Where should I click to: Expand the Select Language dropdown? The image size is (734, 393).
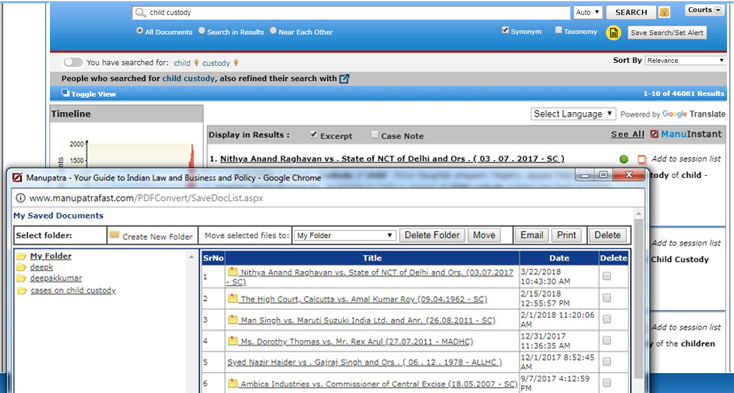coord(573,114)
